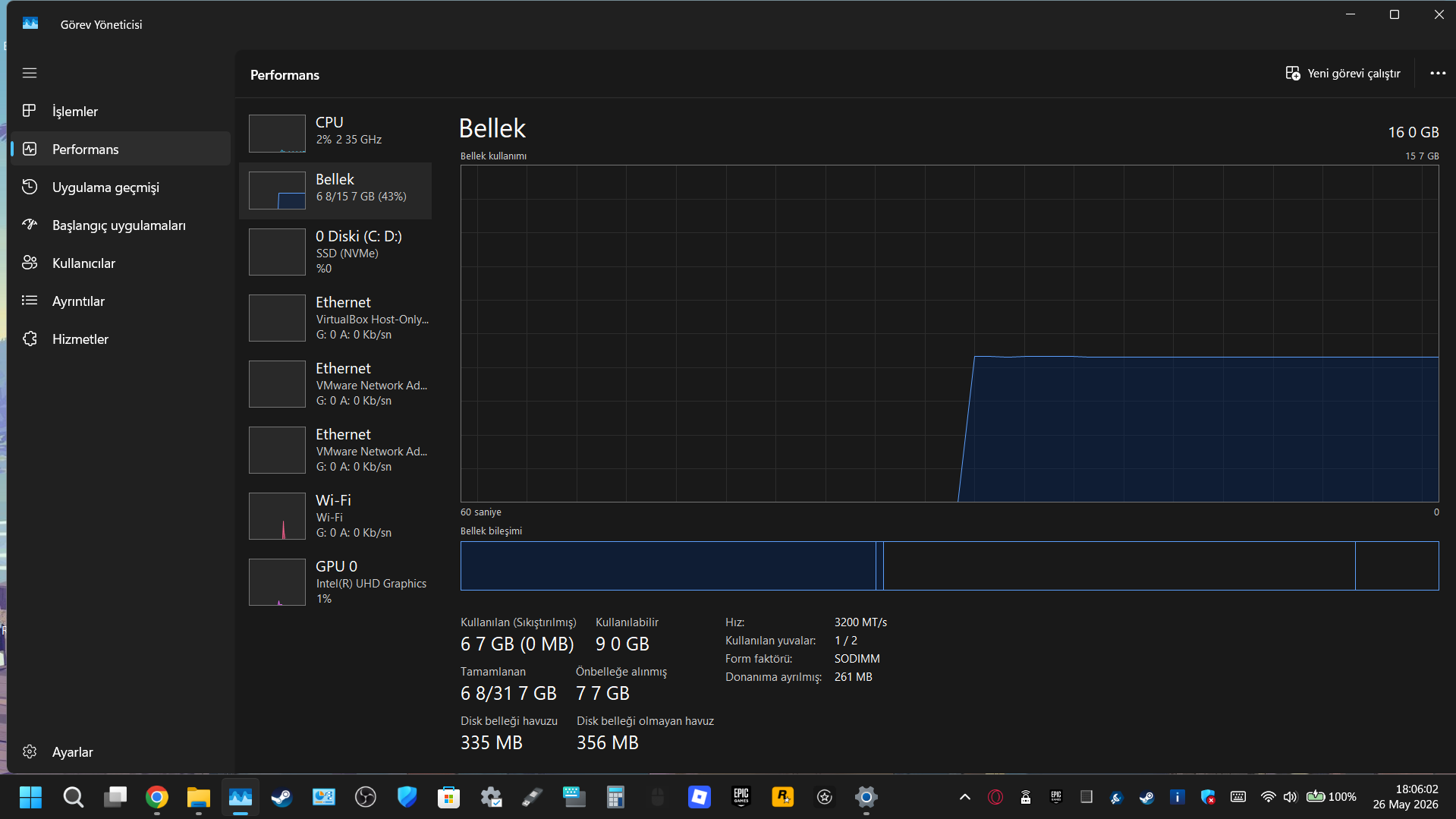
Task: Open Steam from the taskbar
Action: click(281, 797)
